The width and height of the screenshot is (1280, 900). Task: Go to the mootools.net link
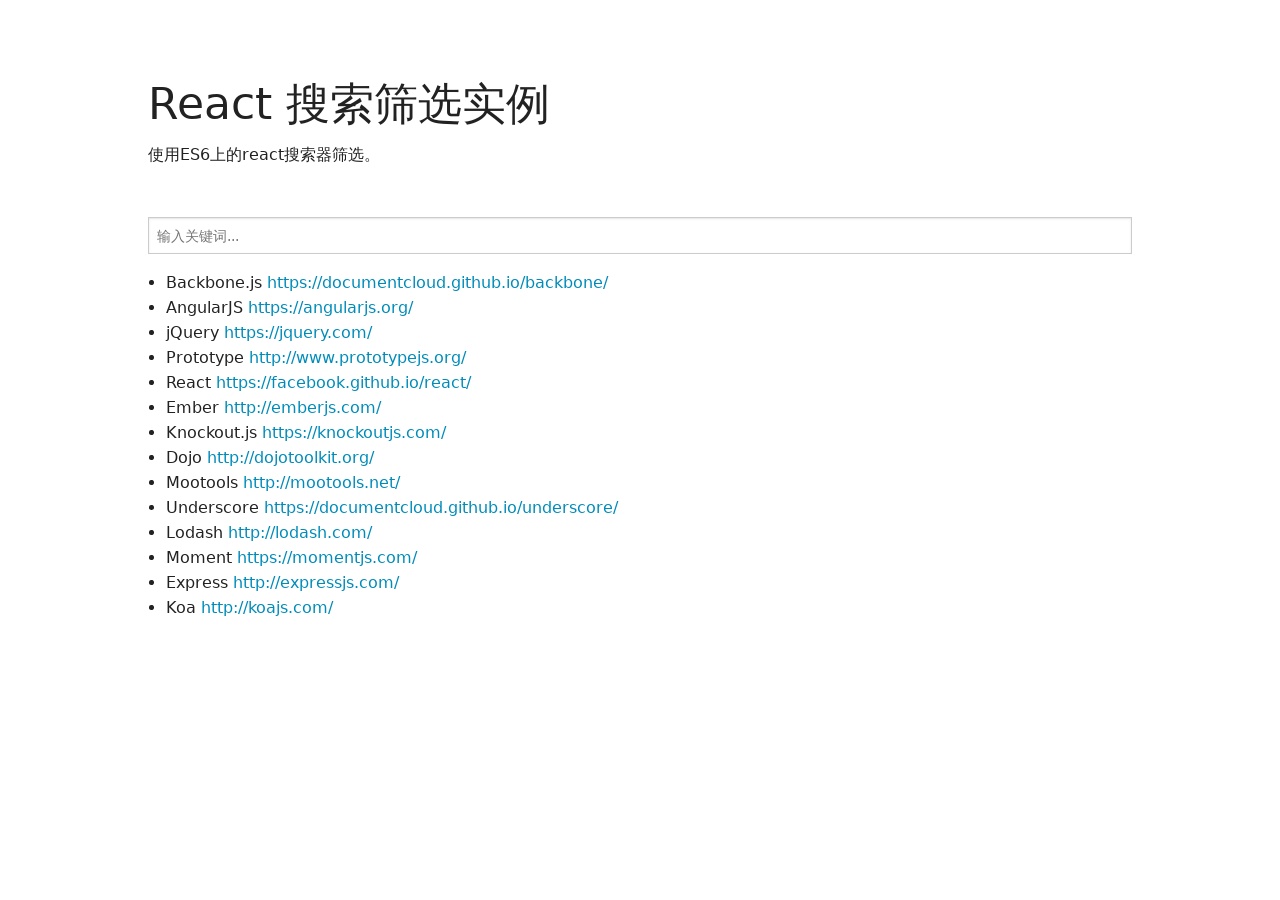[x=321, y=482]
